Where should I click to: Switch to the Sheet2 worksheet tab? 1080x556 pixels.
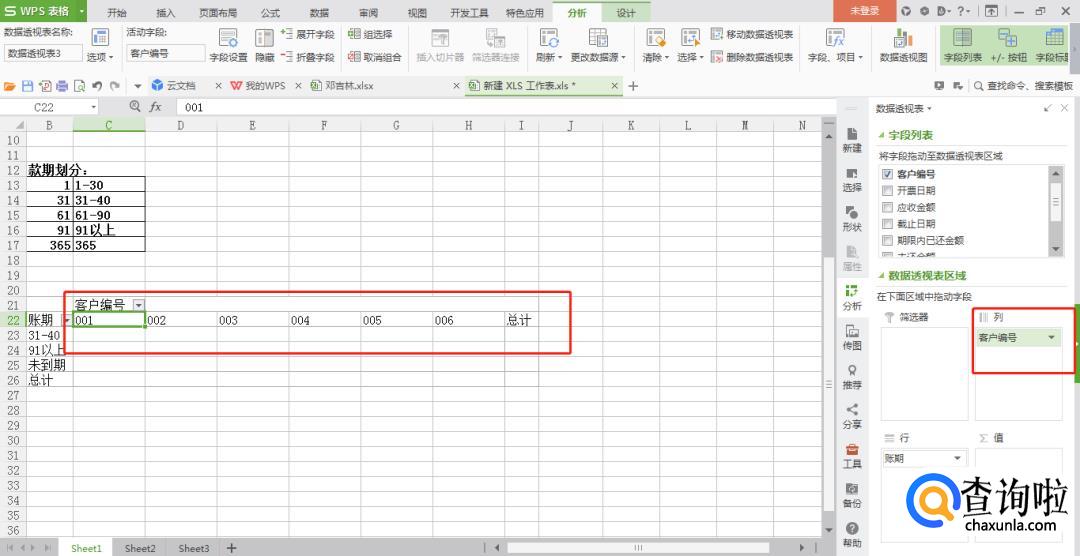tap(140, 548)
